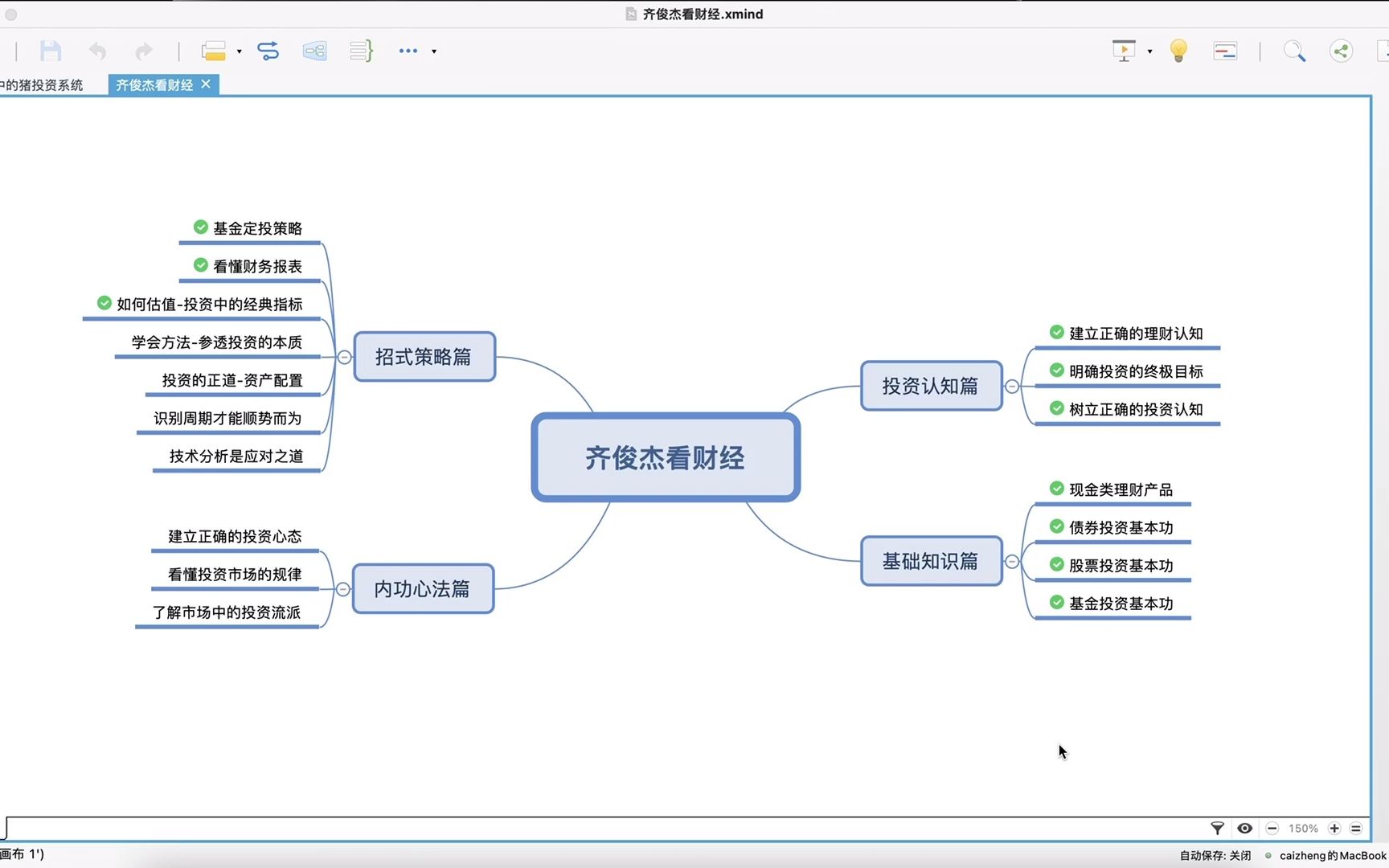Click the 齐俊杰看财经.xmind window title

[703, 14]
